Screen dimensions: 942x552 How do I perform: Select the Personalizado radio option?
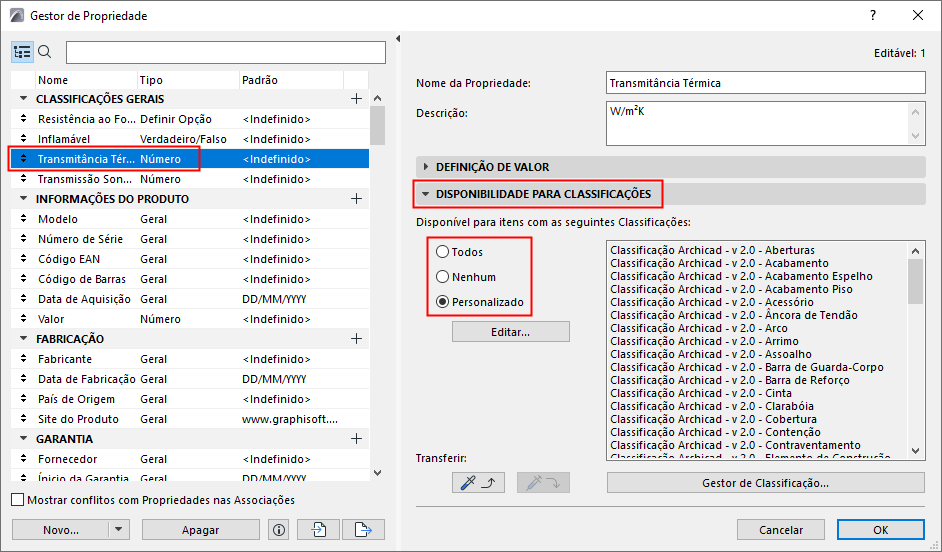click(x=442, y=302)
